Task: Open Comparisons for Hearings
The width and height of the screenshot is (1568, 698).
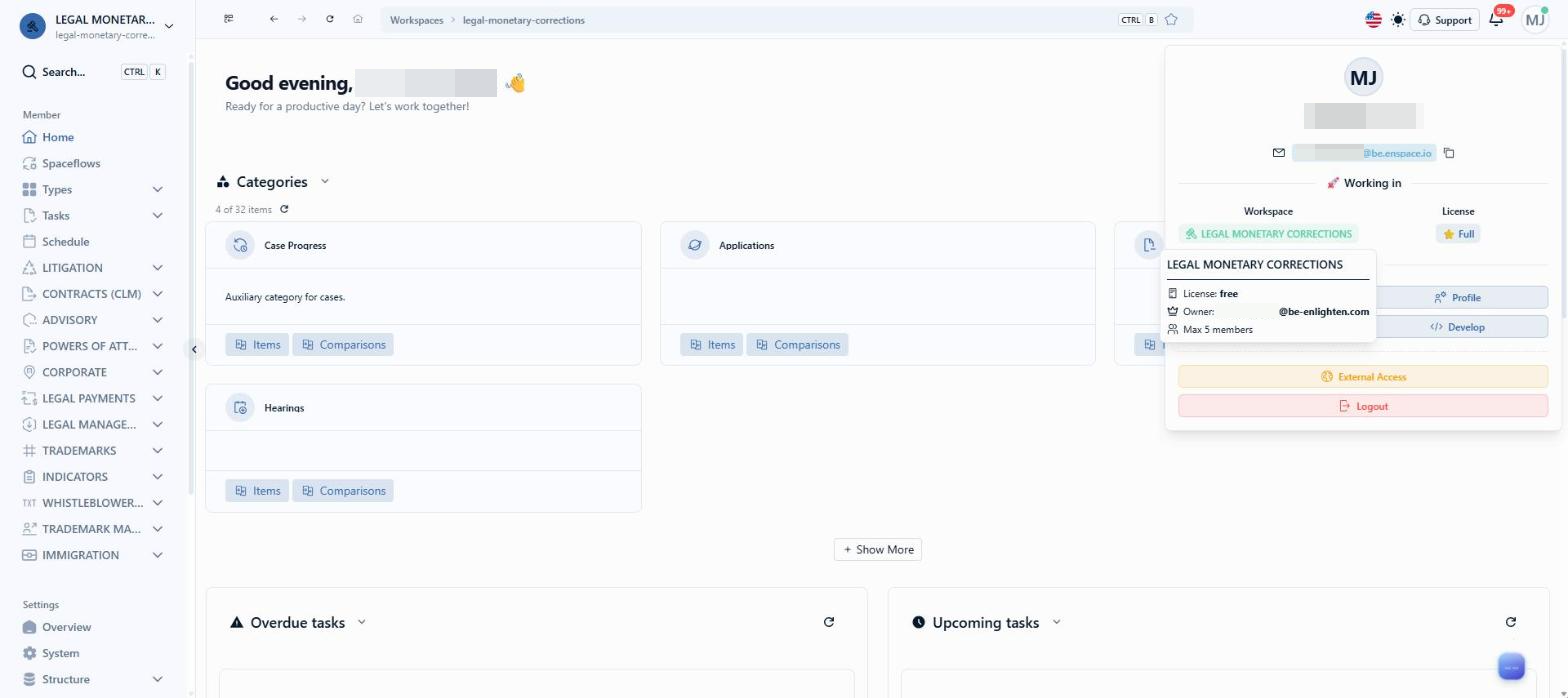Action: [x=343, y=490]
